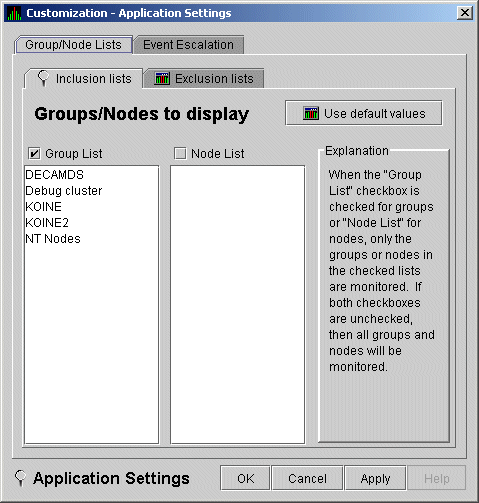Click the chart icon on Use default values
Screen dimensions: 479x503
click(311, 113)
